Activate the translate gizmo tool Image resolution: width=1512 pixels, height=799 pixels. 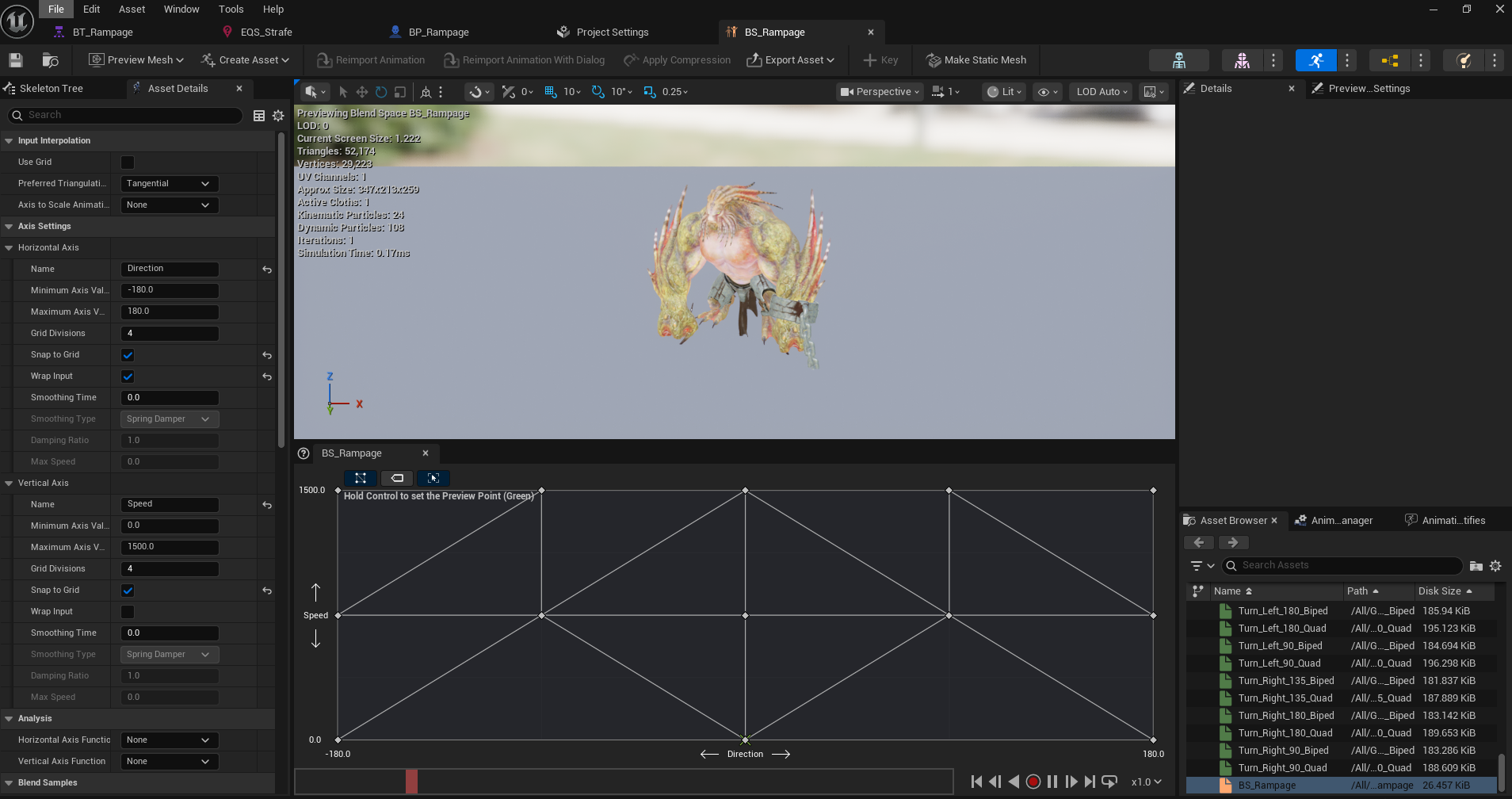click(361, 92)
